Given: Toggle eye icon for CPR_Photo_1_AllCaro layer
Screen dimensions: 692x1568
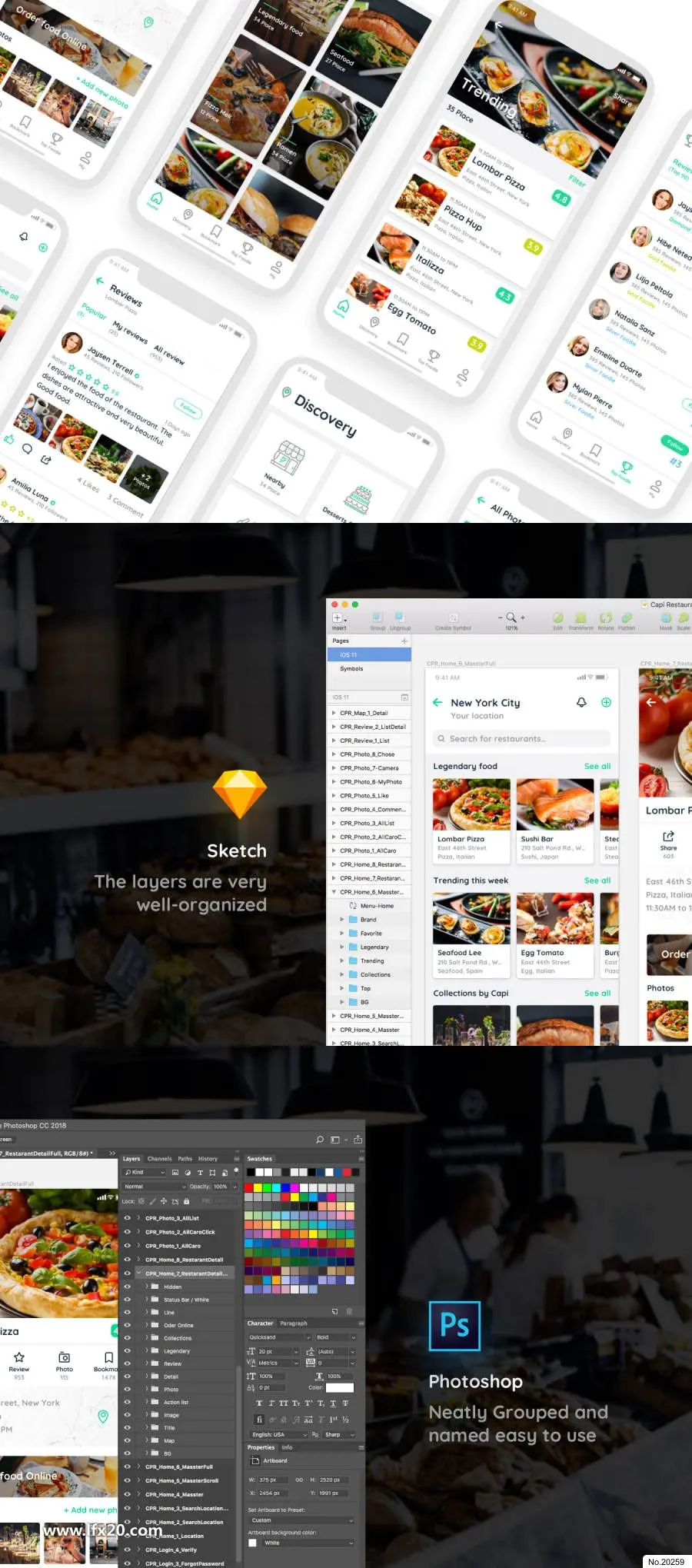Looking at the screenshot, I should click(x=127, y=1246).
